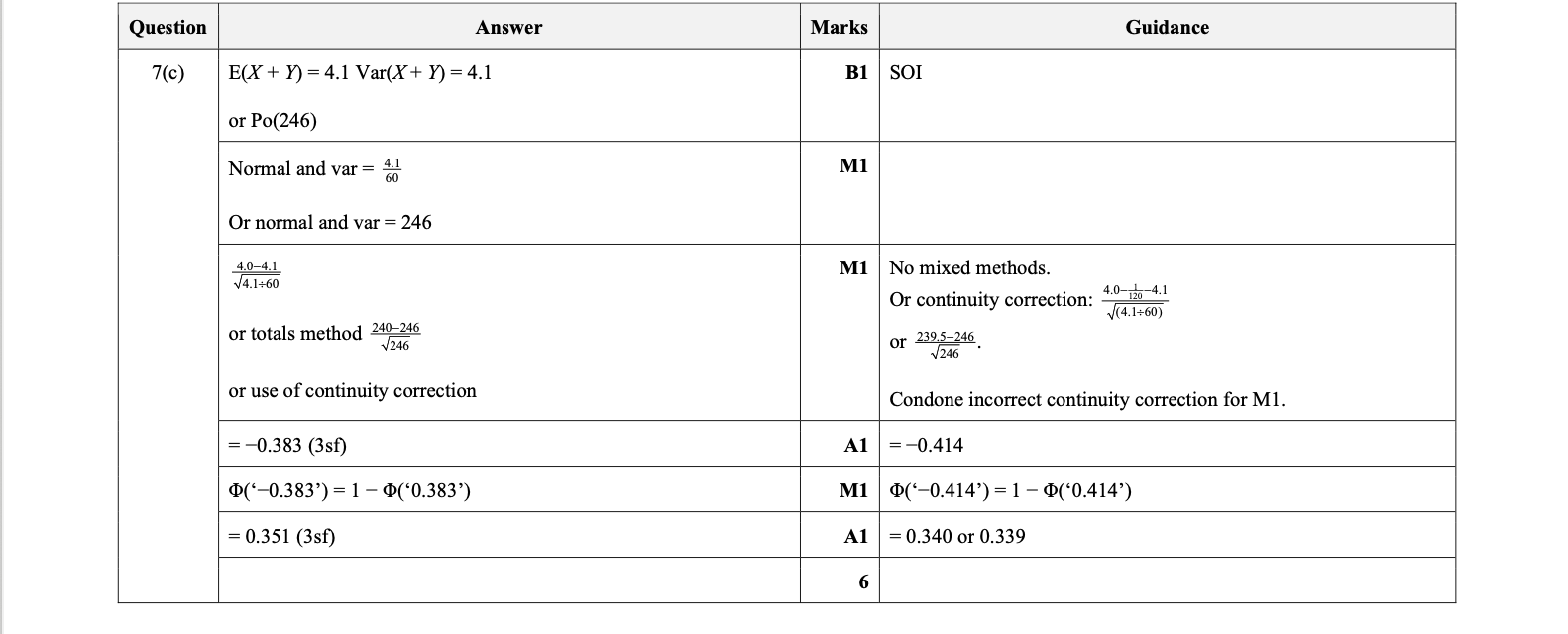The width and height of the screenshot is (1568, 634).
Task: Click 'Or continuity correction:' guidance text
Action: pyautogui.click(x=991, y=299)
